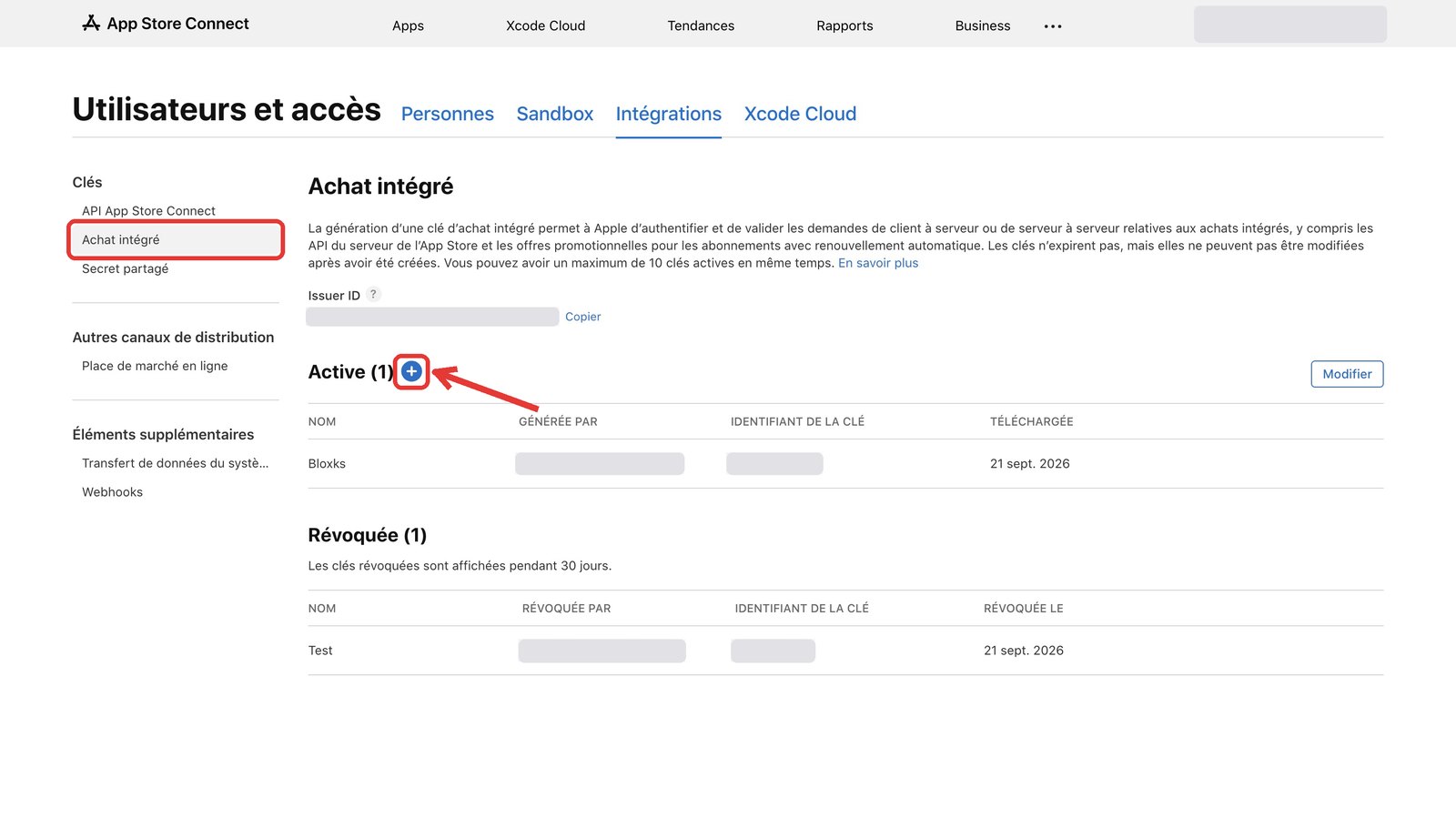Click the App Store Connect logo

pos(165,24)
